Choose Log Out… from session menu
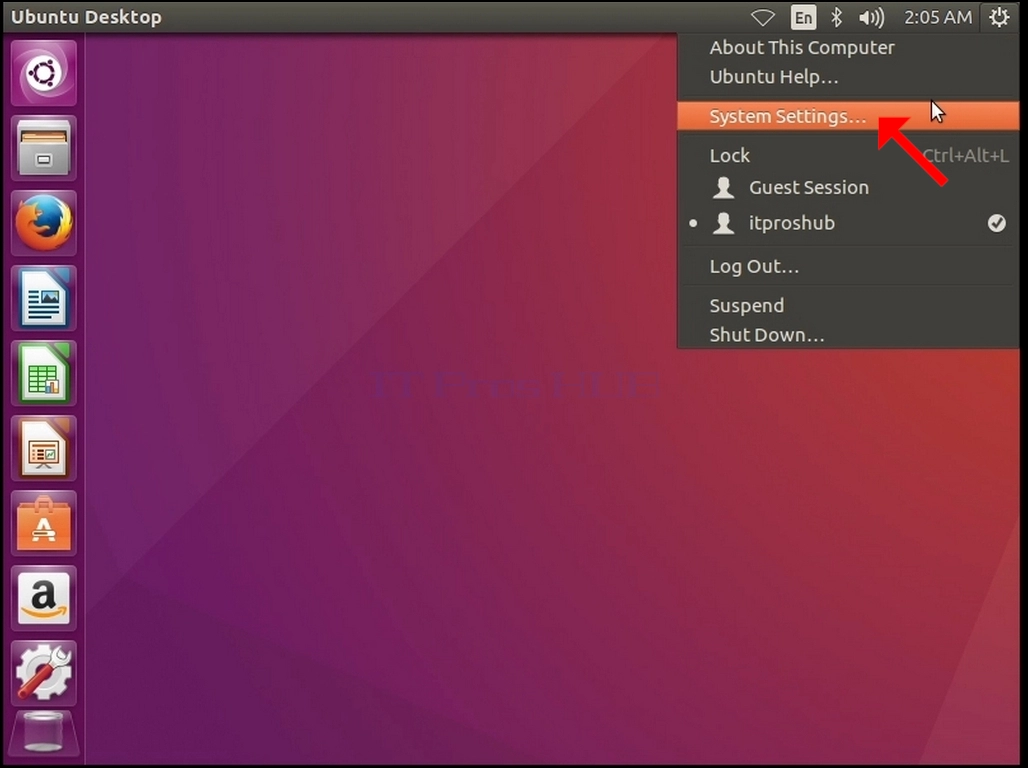1028x768 pixels. 848,266
